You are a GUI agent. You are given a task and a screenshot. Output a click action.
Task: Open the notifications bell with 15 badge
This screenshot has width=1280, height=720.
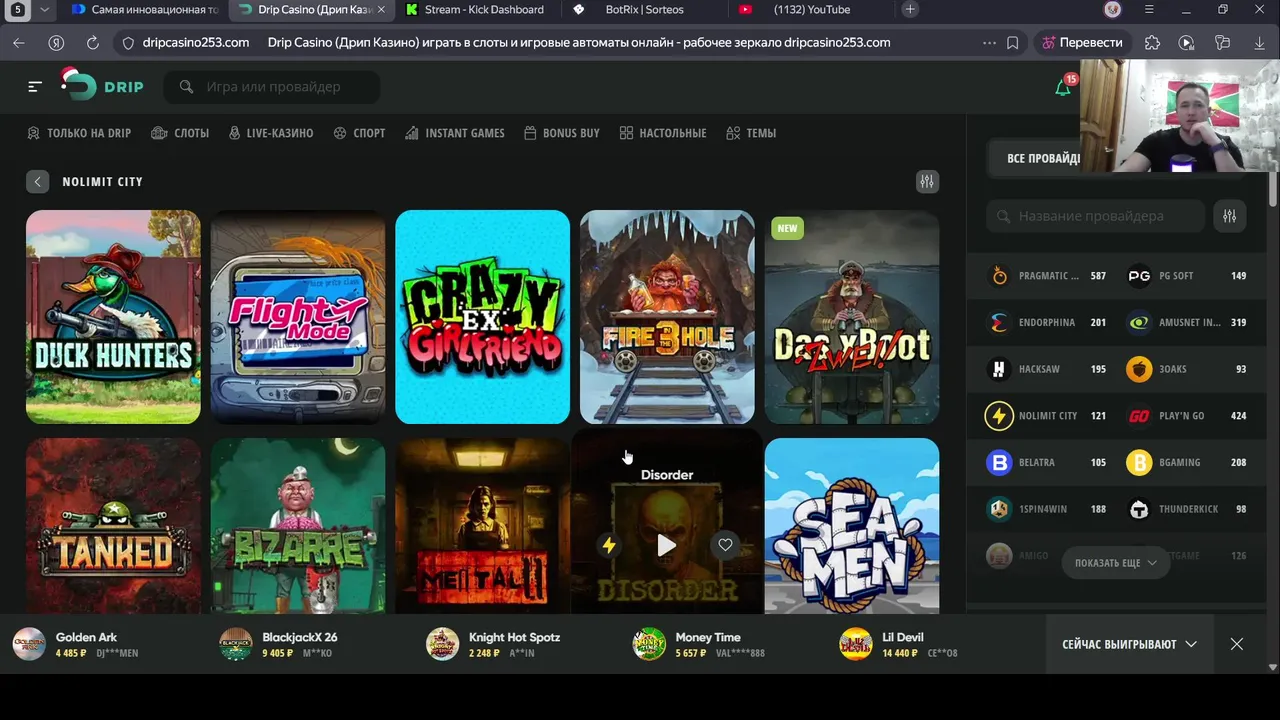[x=1063, y=87]
